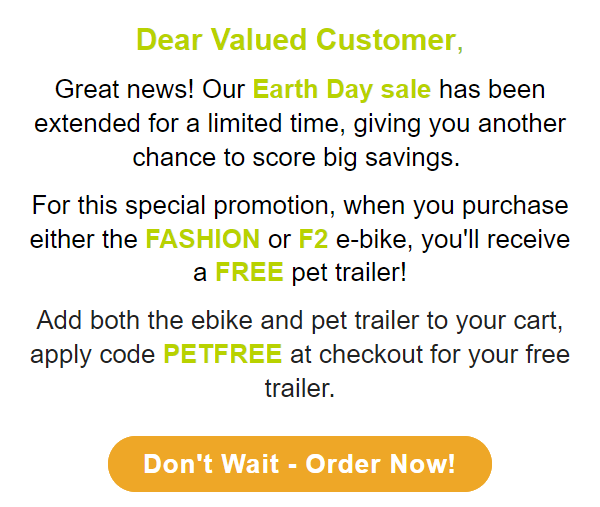
Task: Open the F2 e-bike link
Action: (313, 239)
